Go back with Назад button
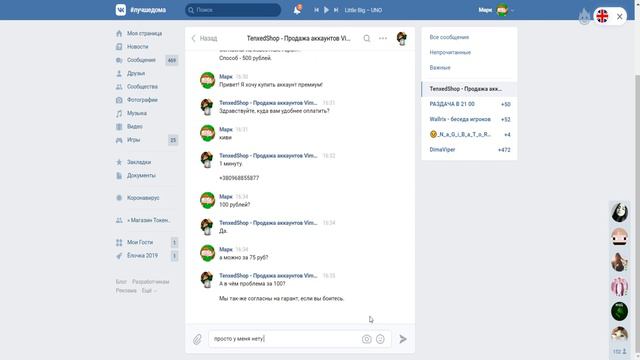This screenshot has height=360, width=640. coord(204,38)
